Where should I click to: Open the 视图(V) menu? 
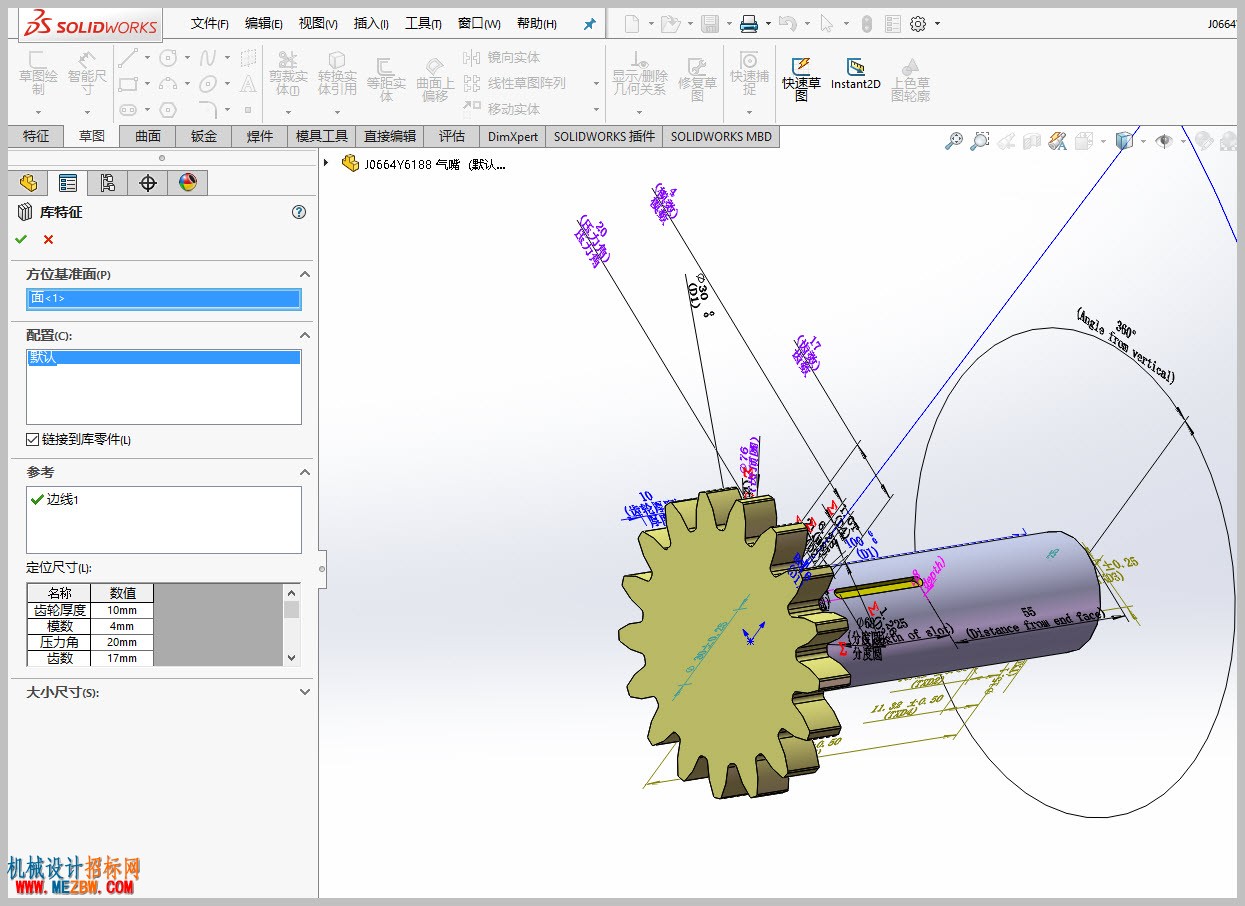[x=318, y=23]
